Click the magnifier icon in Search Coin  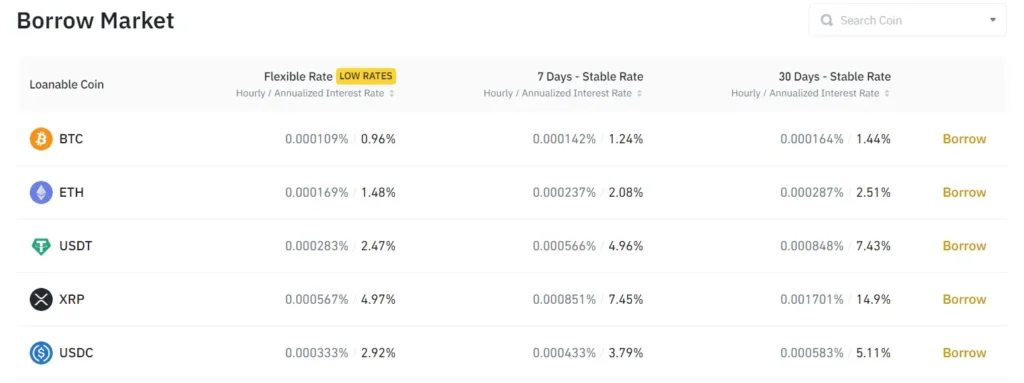point(827,20)
